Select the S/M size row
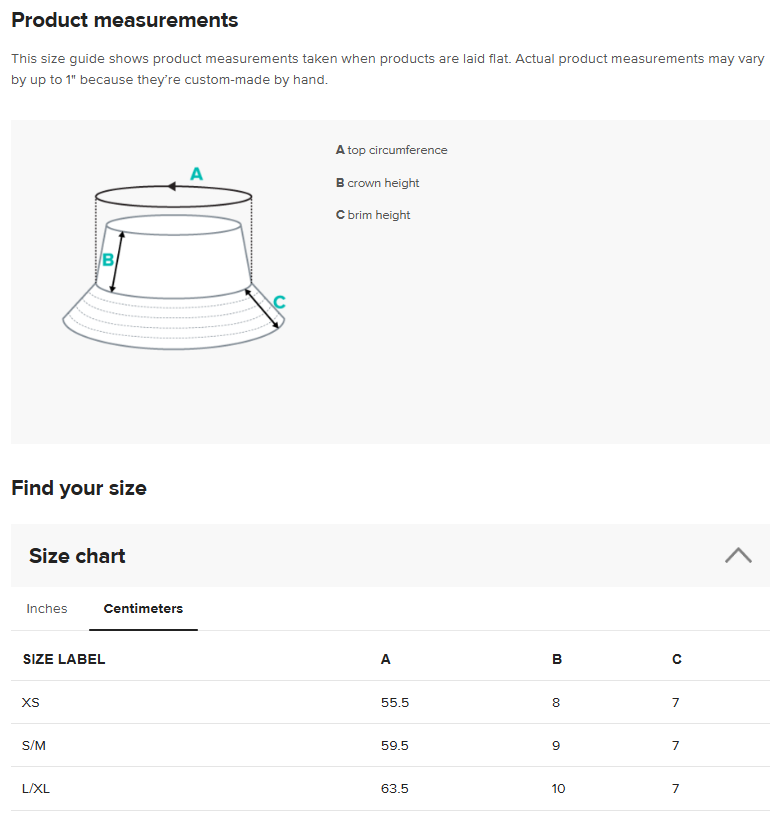Viewport: 783px width, 821px height. point(33,746)
